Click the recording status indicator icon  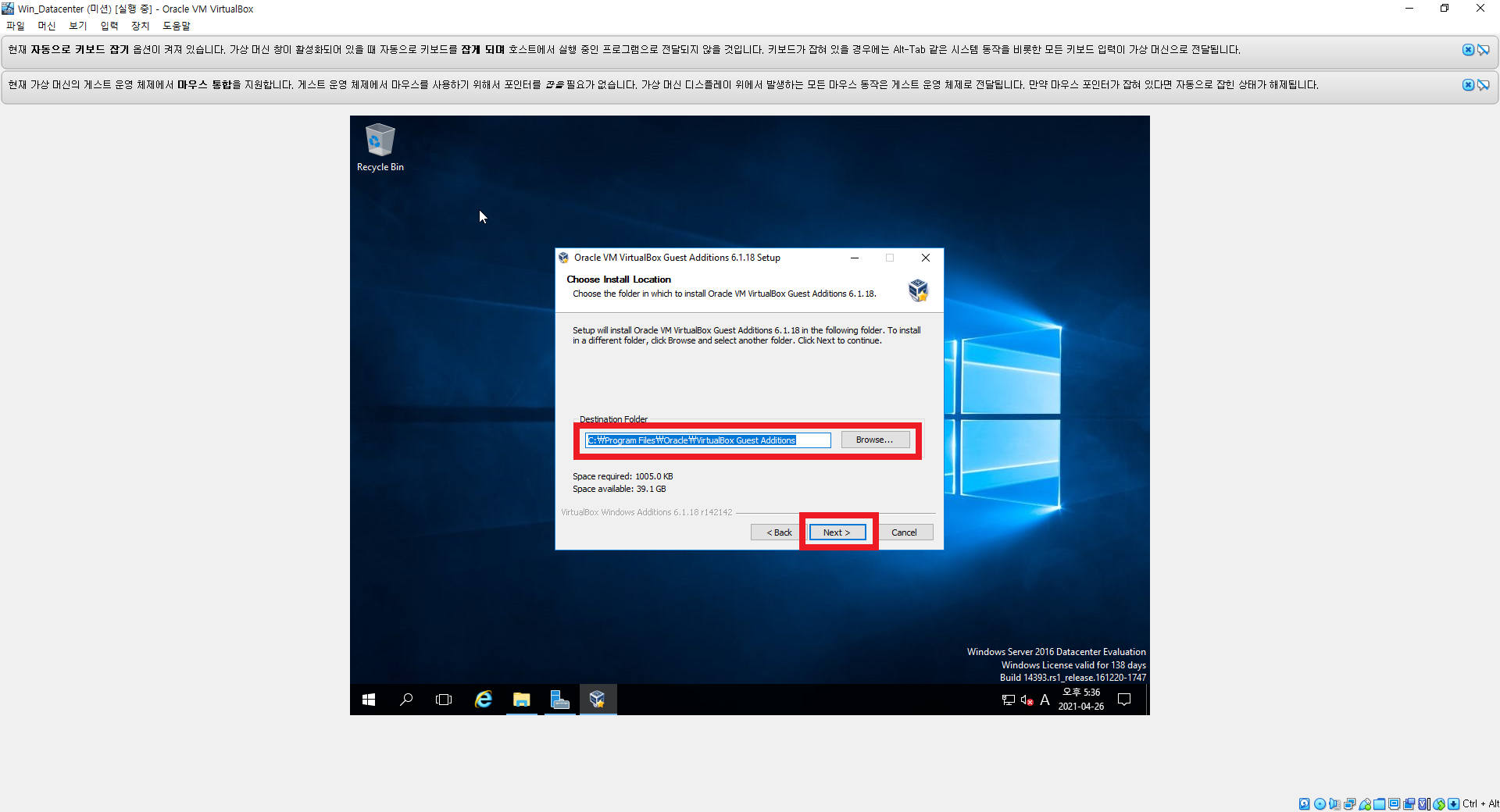click(1409, 803)
